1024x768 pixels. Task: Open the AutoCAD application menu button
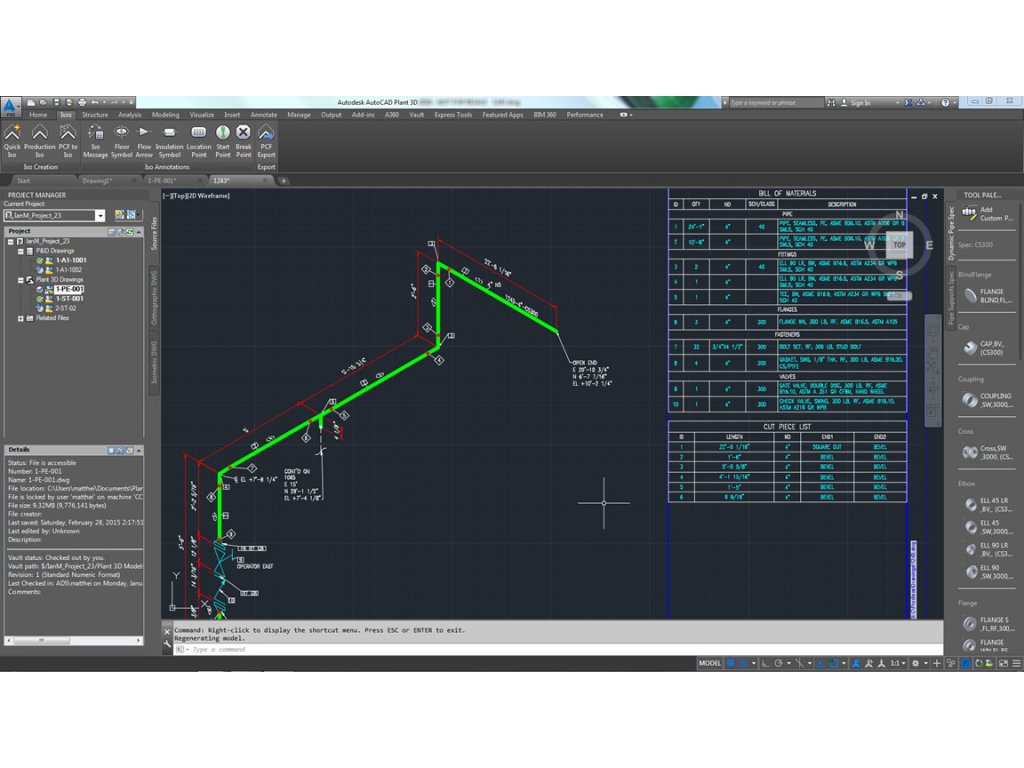10,106
